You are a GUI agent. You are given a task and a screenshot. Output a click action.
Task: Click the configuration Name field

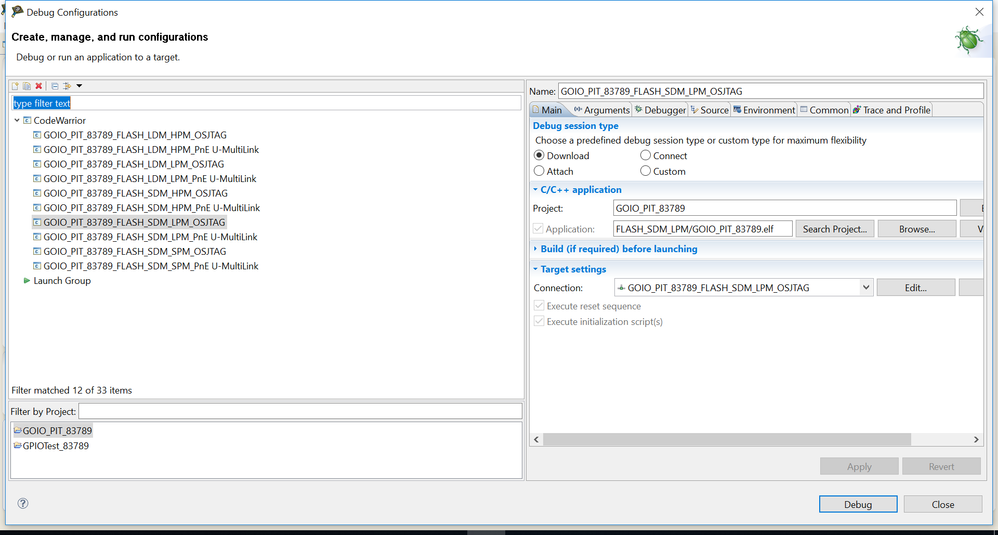pyautogui.click(x=771, y=91)
